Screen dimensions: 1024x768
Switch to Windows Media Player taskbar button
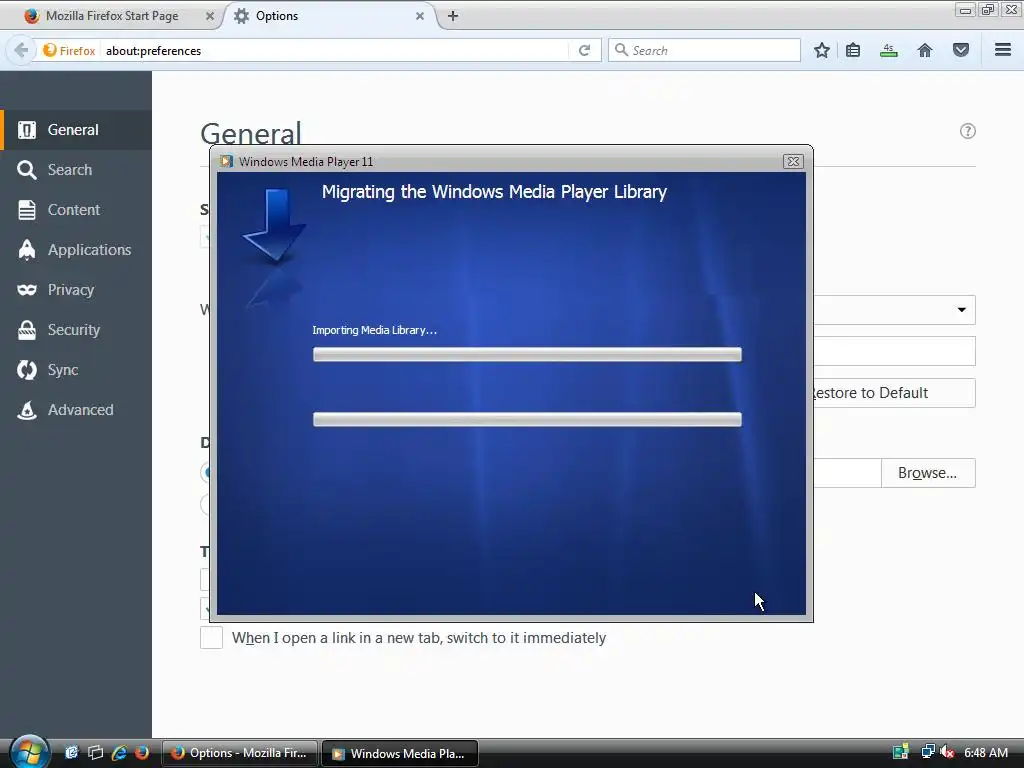(400, 753)
